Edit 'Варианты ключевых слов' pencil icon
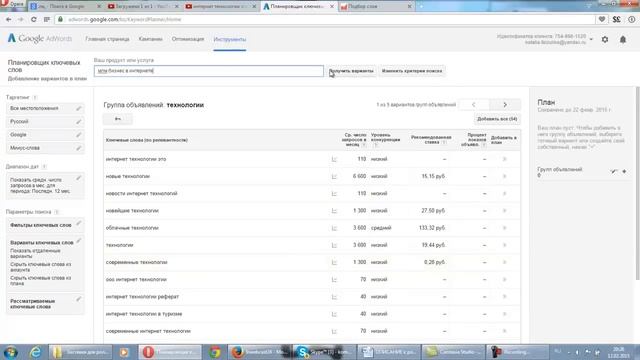The height and width of the screenshot is (360, 640). pyautogui.click(x=79, y=241)
